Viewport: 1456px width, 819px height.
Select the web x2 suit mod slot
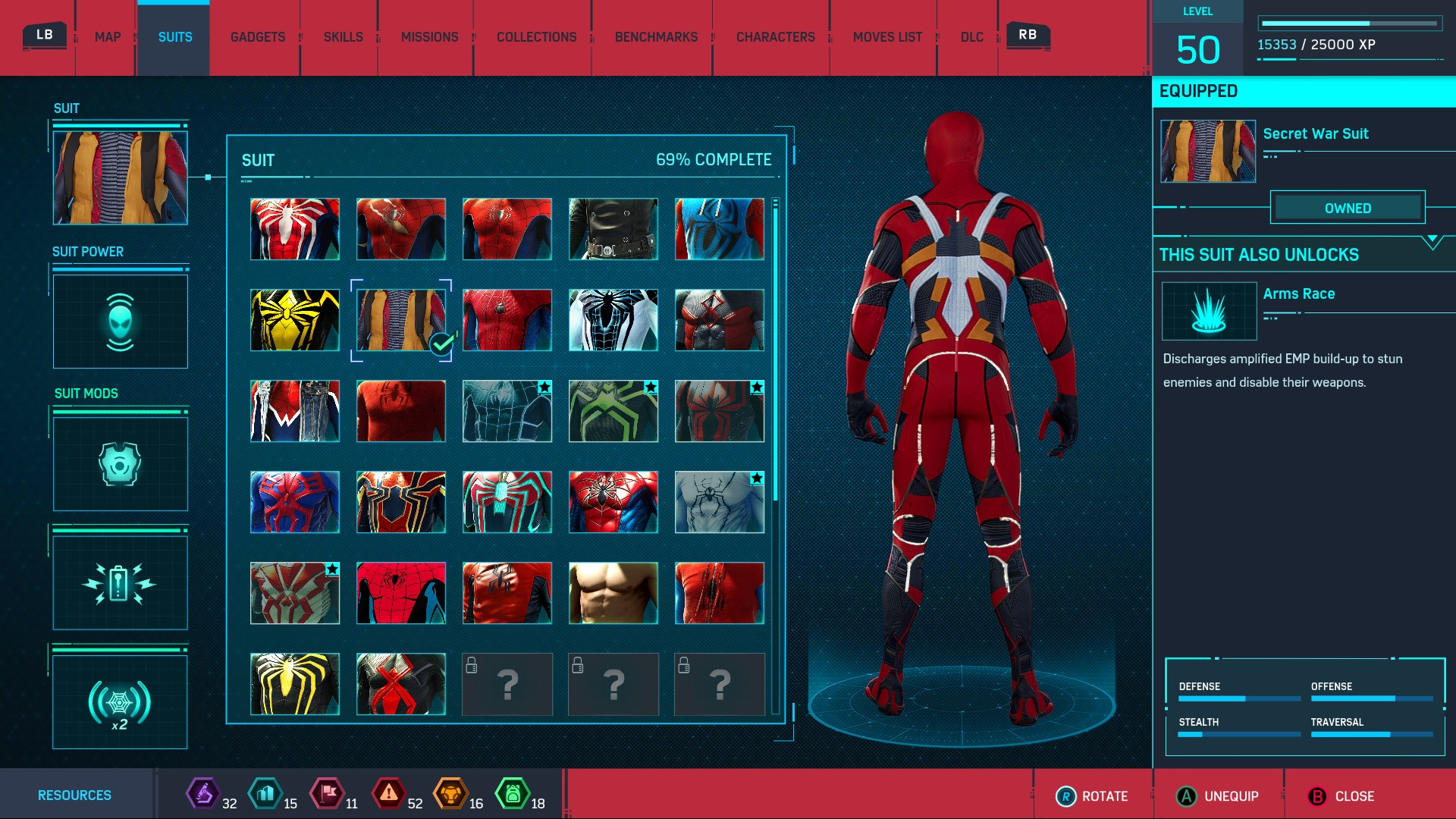coord(120,702)
